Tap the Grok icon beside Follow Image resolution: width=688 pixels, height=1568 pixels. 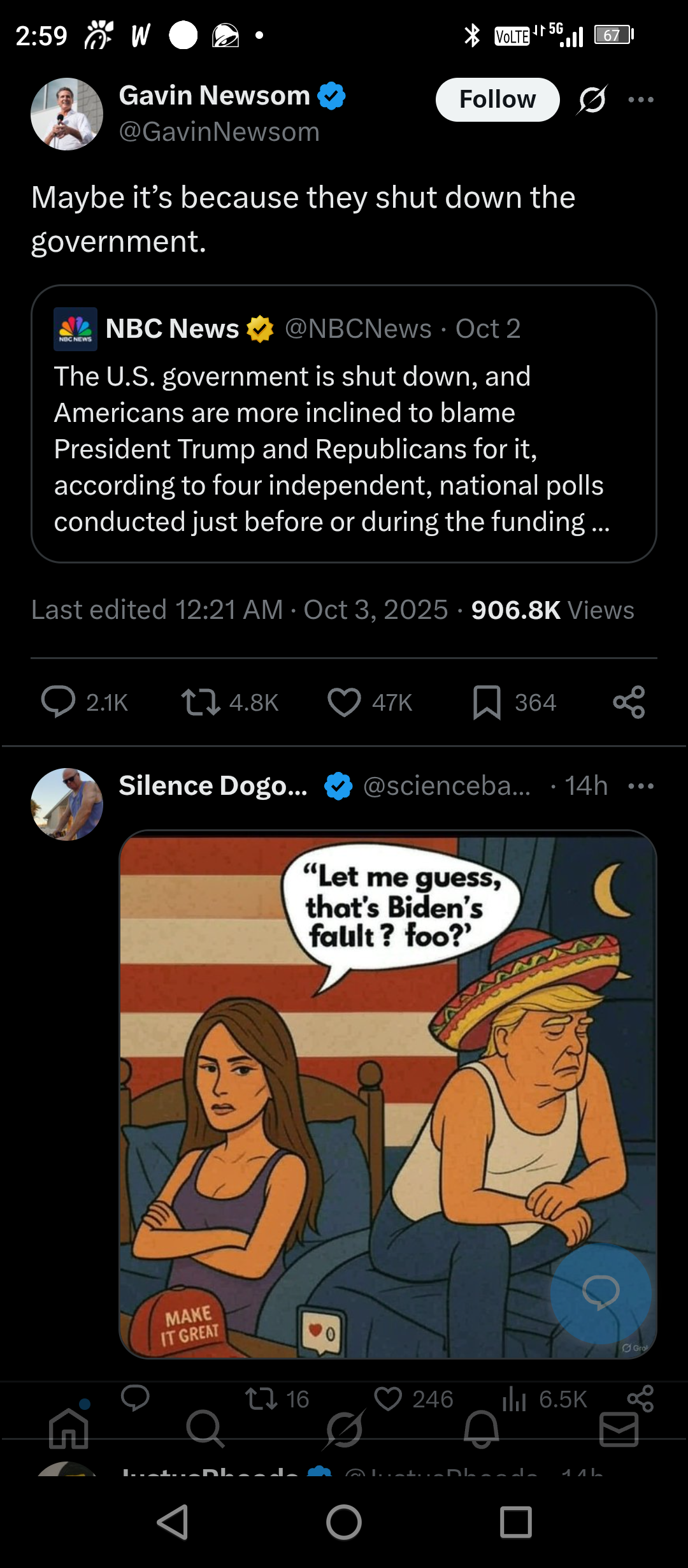click(592, 99)
